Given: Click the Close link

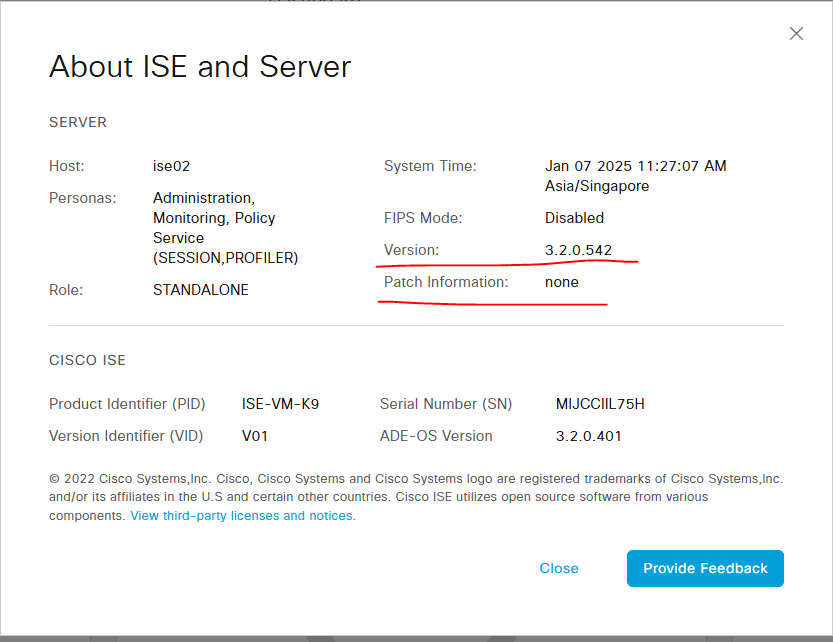Looking at the screenshot, I should (559, 568).
